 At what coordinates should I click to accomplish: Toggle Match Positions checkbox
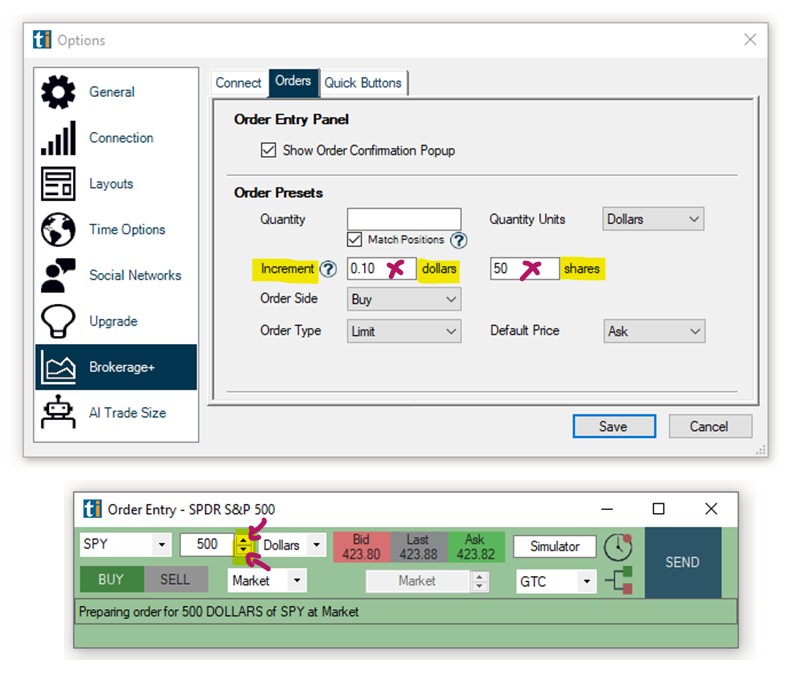click(355, 240)
